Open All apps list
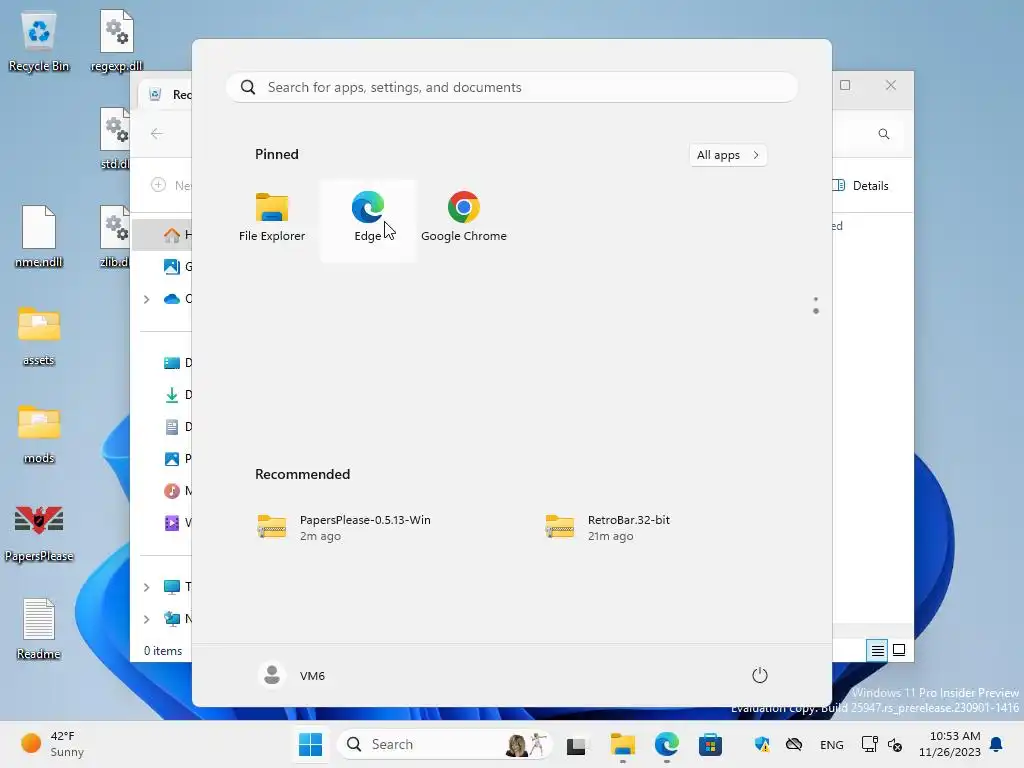This screenshot has height=768, width=1024. (728, 155)
